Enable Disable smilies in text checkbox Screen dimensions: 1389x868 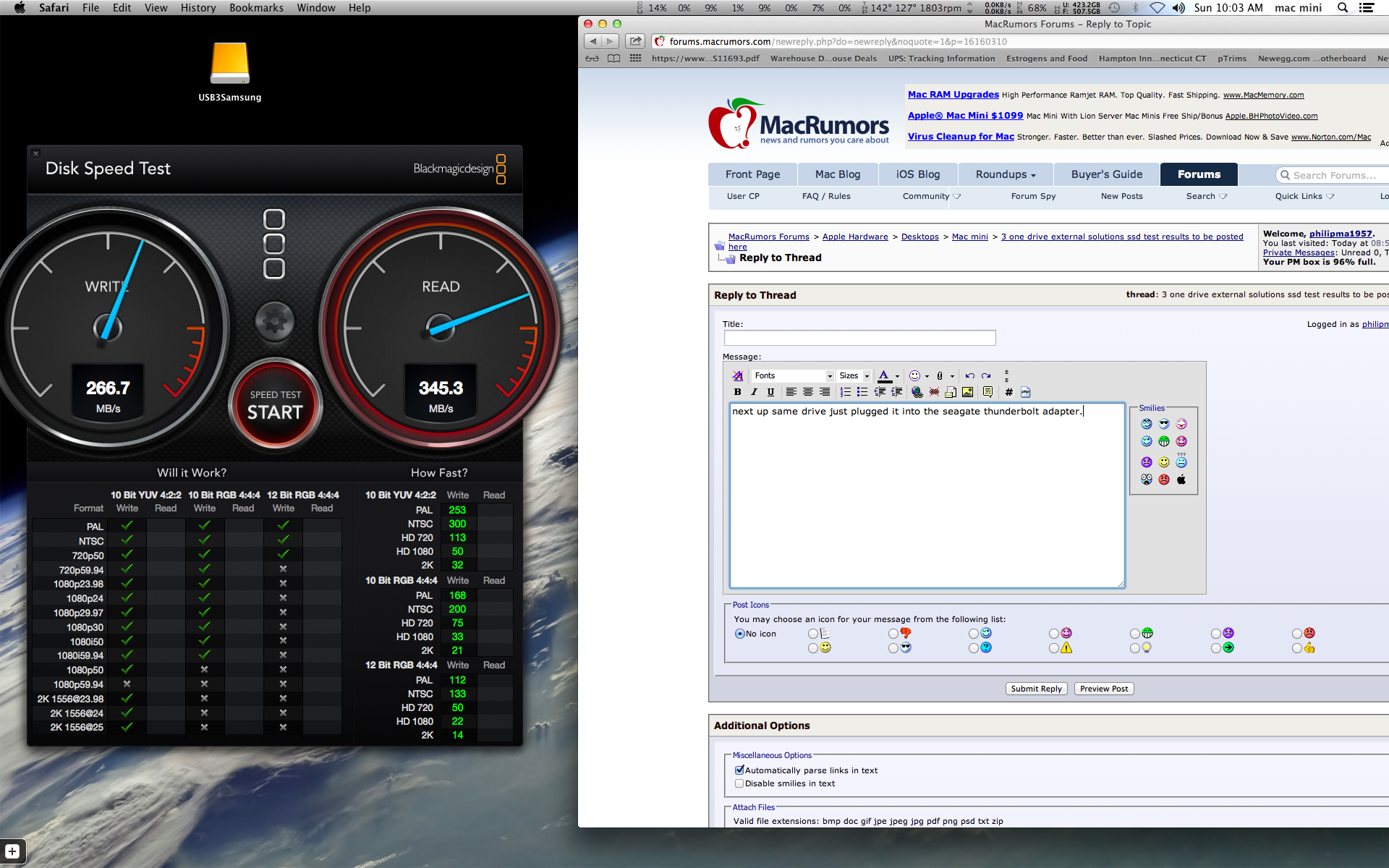[x=739, y=783]
